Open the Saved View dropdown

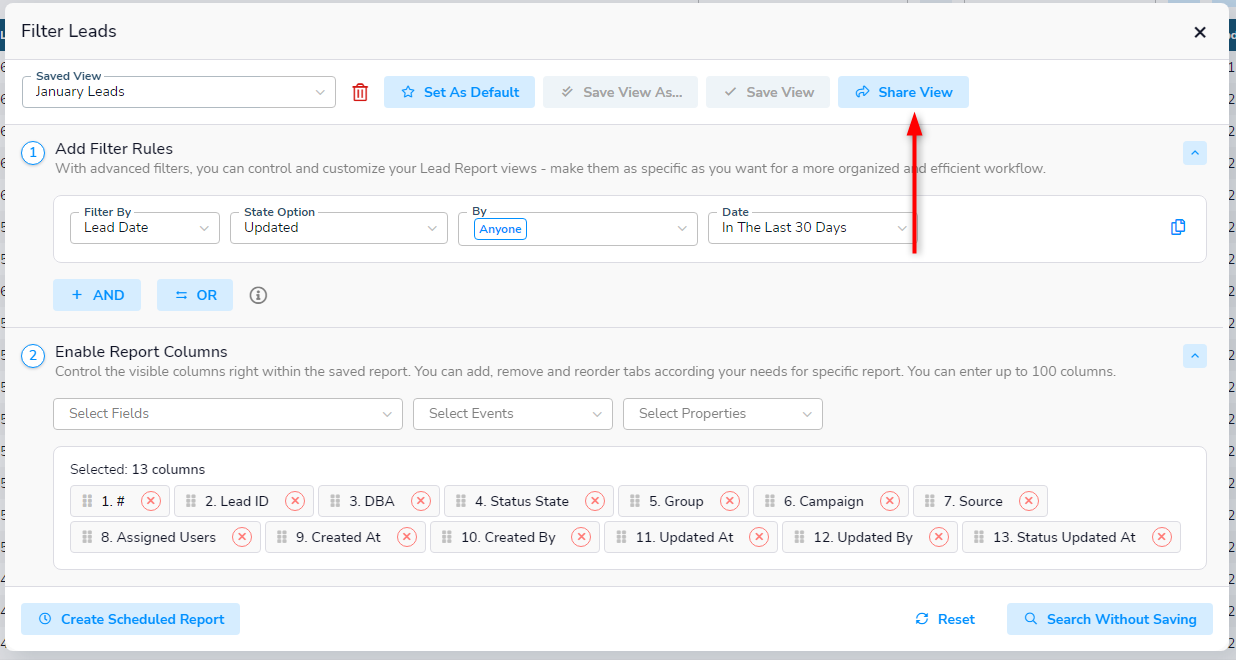pyautogui.click(x=180, y=92)
